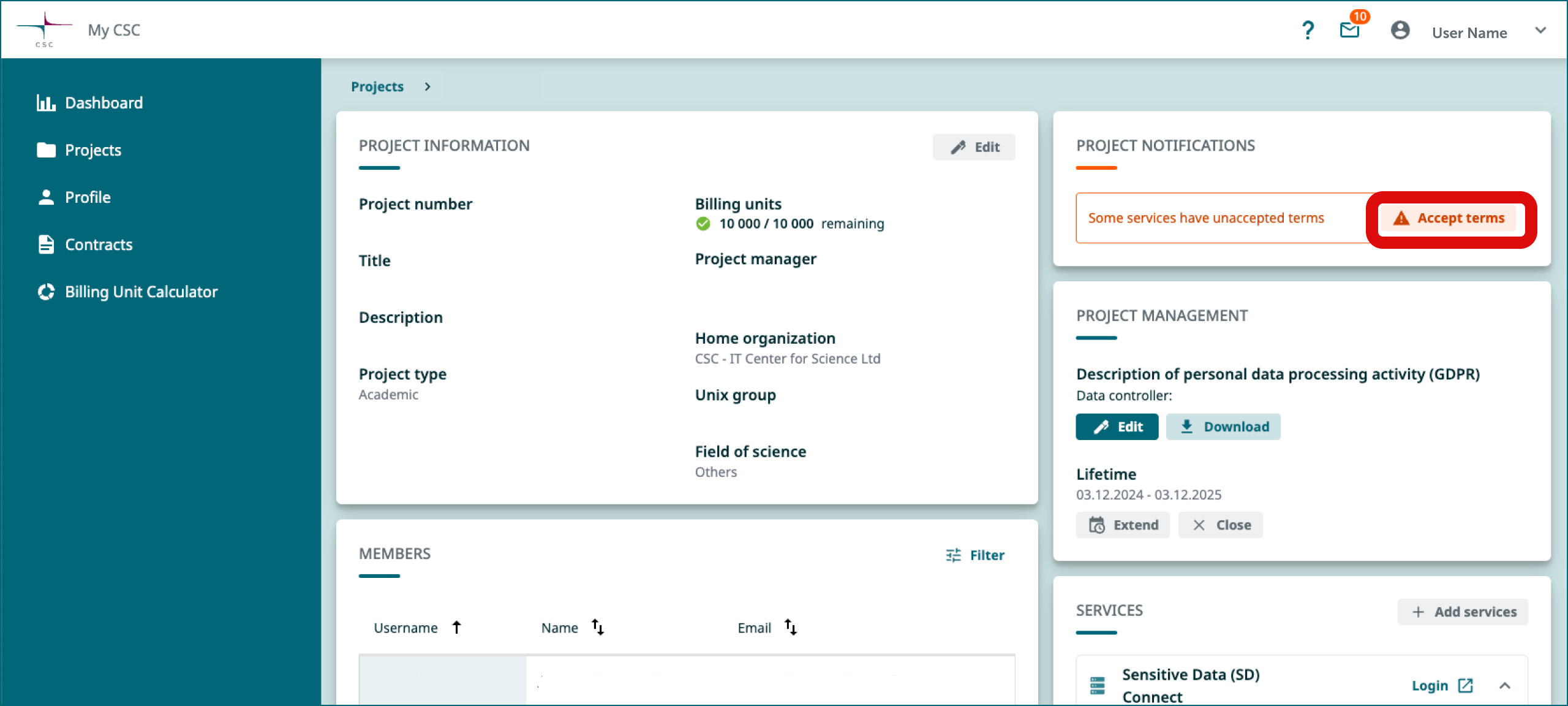Viewport: 1568px width, 706px height.
Task: Open Billing Unit Calculator
Action: pos(141,291)
